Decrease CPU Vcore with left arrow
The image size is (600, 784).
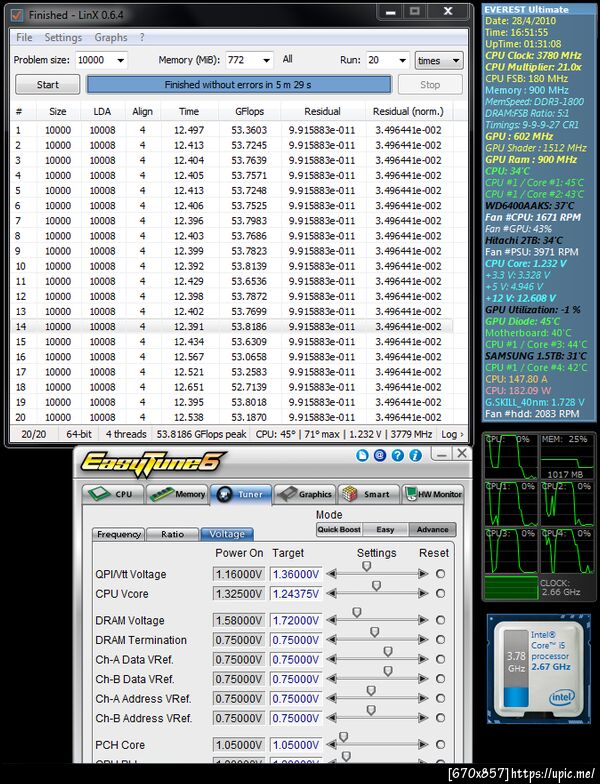pos(332,594)
